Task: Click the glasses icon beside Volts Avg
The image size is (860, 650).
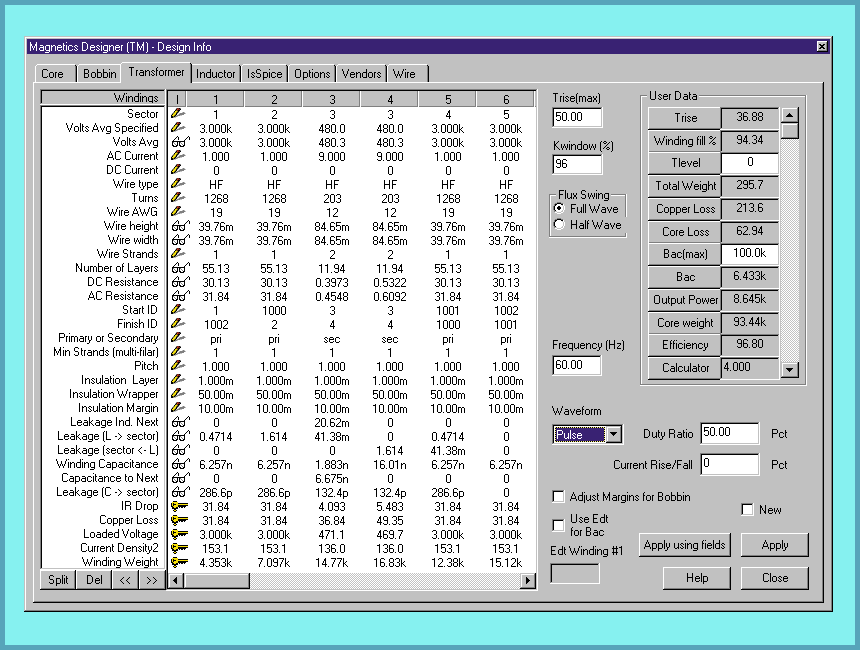Action: tap(178, 142)
